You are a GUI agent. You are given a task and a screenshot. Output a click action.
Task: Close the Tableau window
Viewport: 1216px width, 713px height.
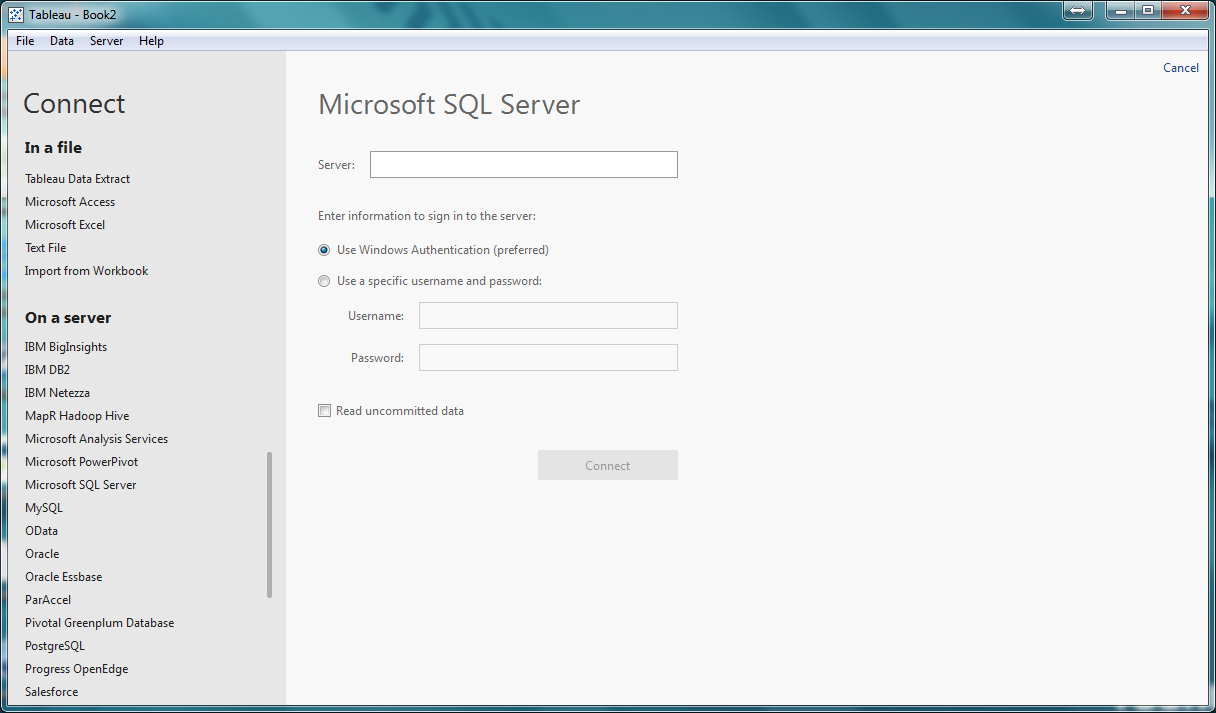pyautogui.click(x=1184, y=10)
